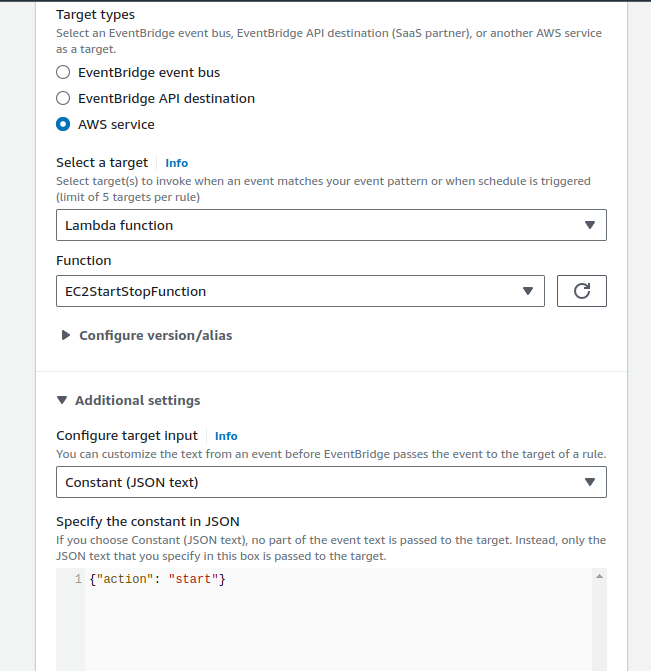Click the JSON editor scroll-up arrow
651x671 pixels.
[x=599, y=576]
